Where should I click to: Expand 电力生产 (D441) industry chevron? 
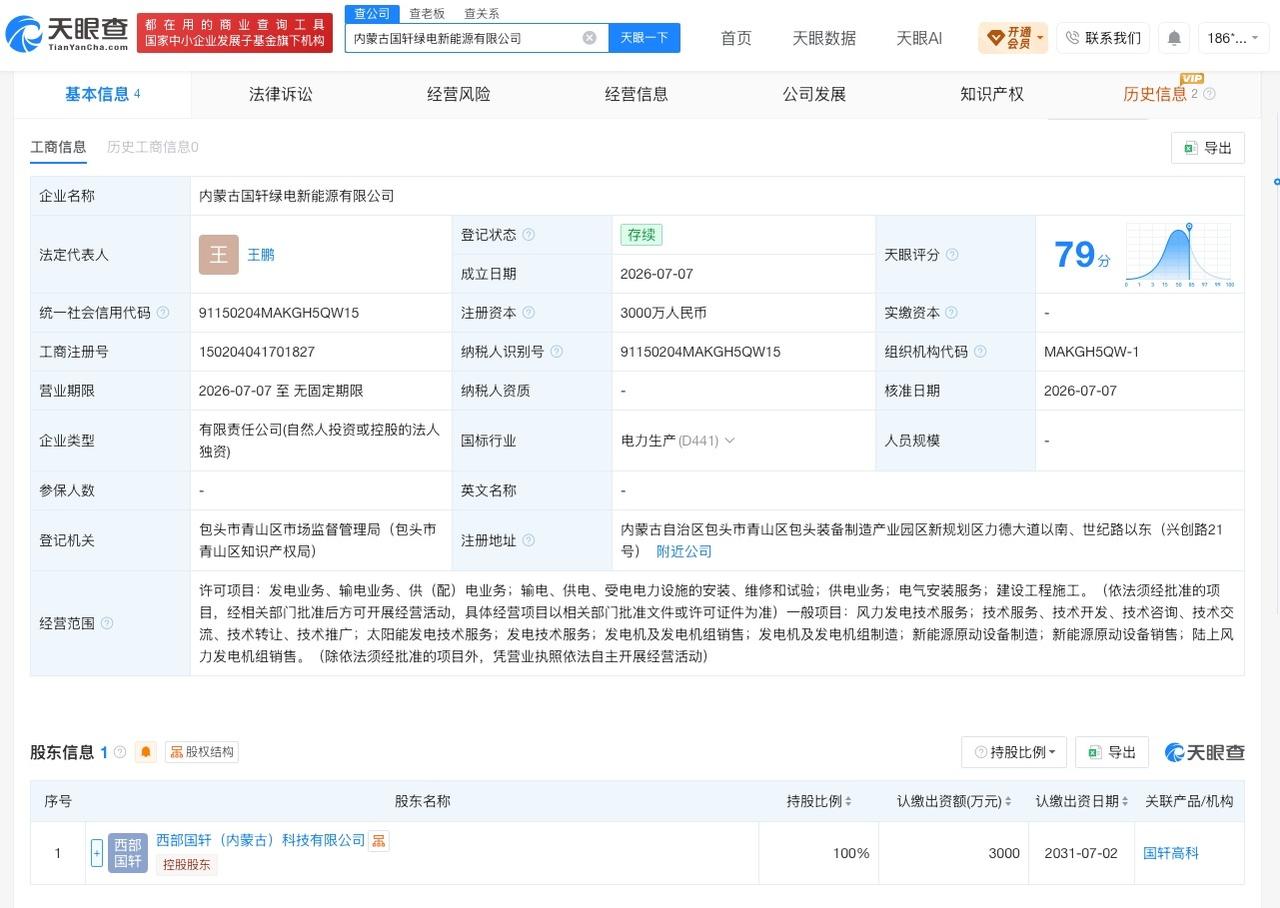coord(729,441)
